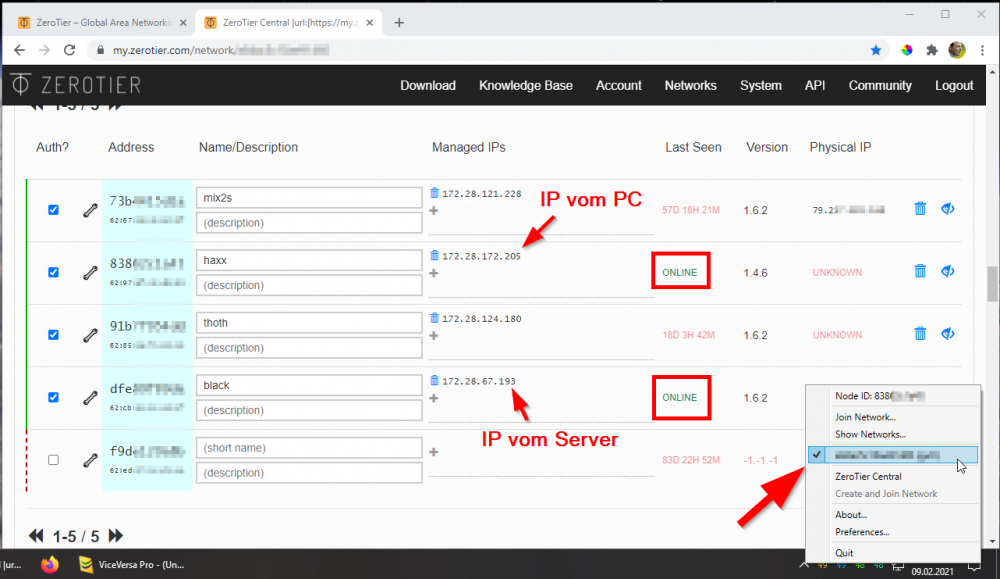The width and height of the screenshot is (1000, 579).
Task: Delete the mix2s member with trash icon
Action: tap(920, 209)
